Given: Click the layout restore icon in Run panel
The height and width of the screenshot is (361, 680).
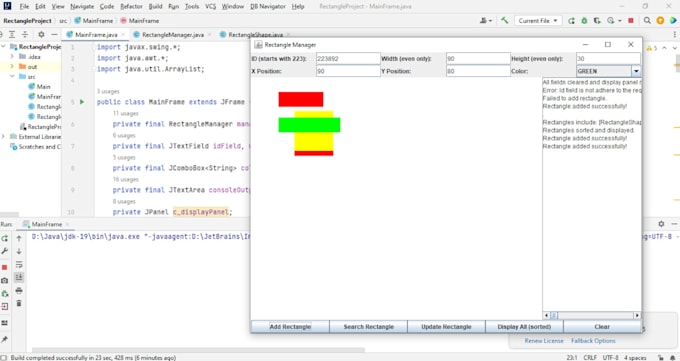Looking at the screenshot, I should [5, 323].
